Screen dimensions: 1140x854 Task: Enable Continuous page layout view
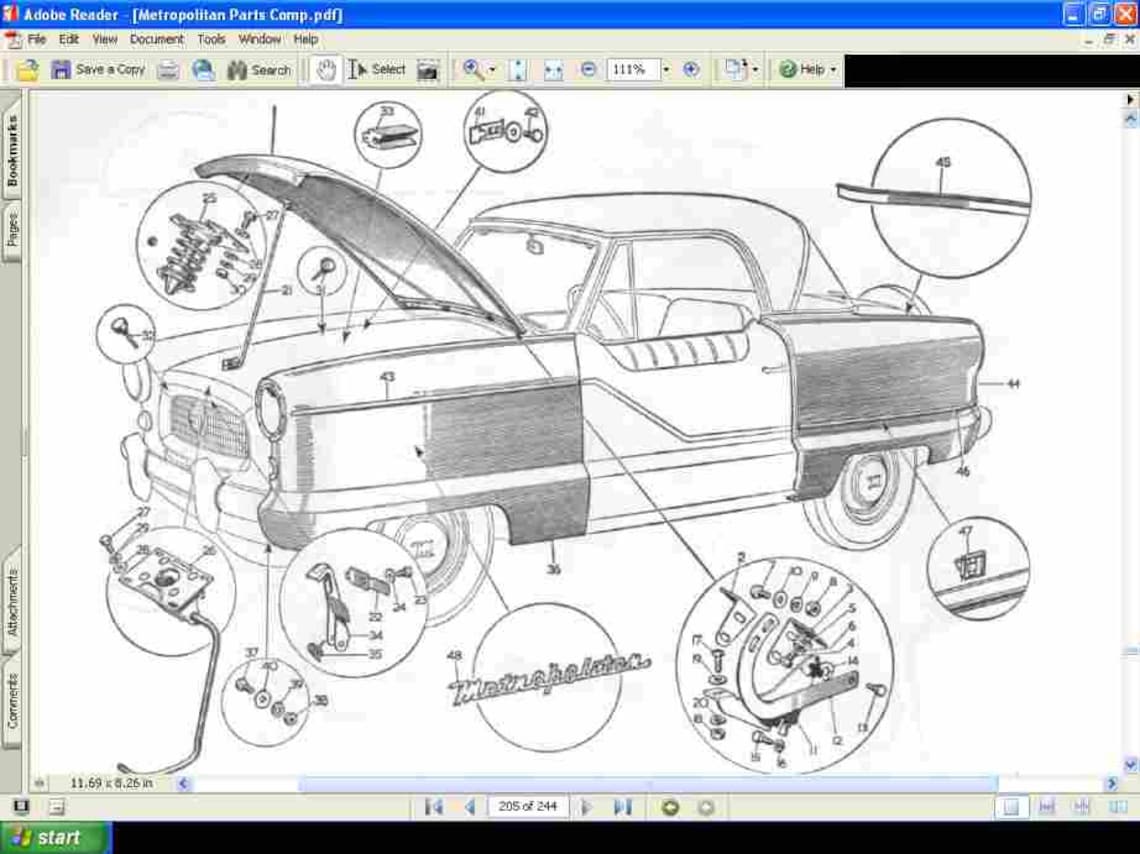(x=1046, y=806)
